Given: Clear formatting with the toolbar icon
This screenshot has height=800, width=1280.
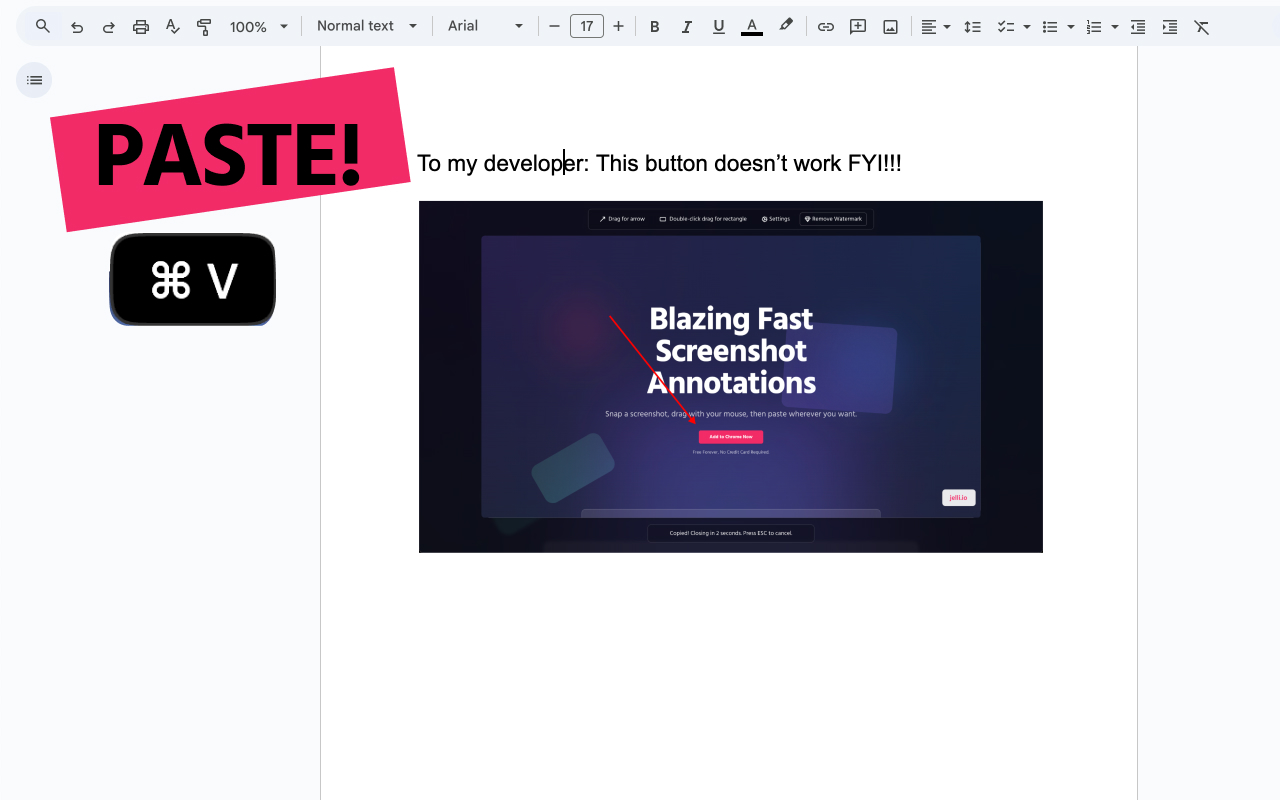Looking at the screenshot, I should 1202,27.
